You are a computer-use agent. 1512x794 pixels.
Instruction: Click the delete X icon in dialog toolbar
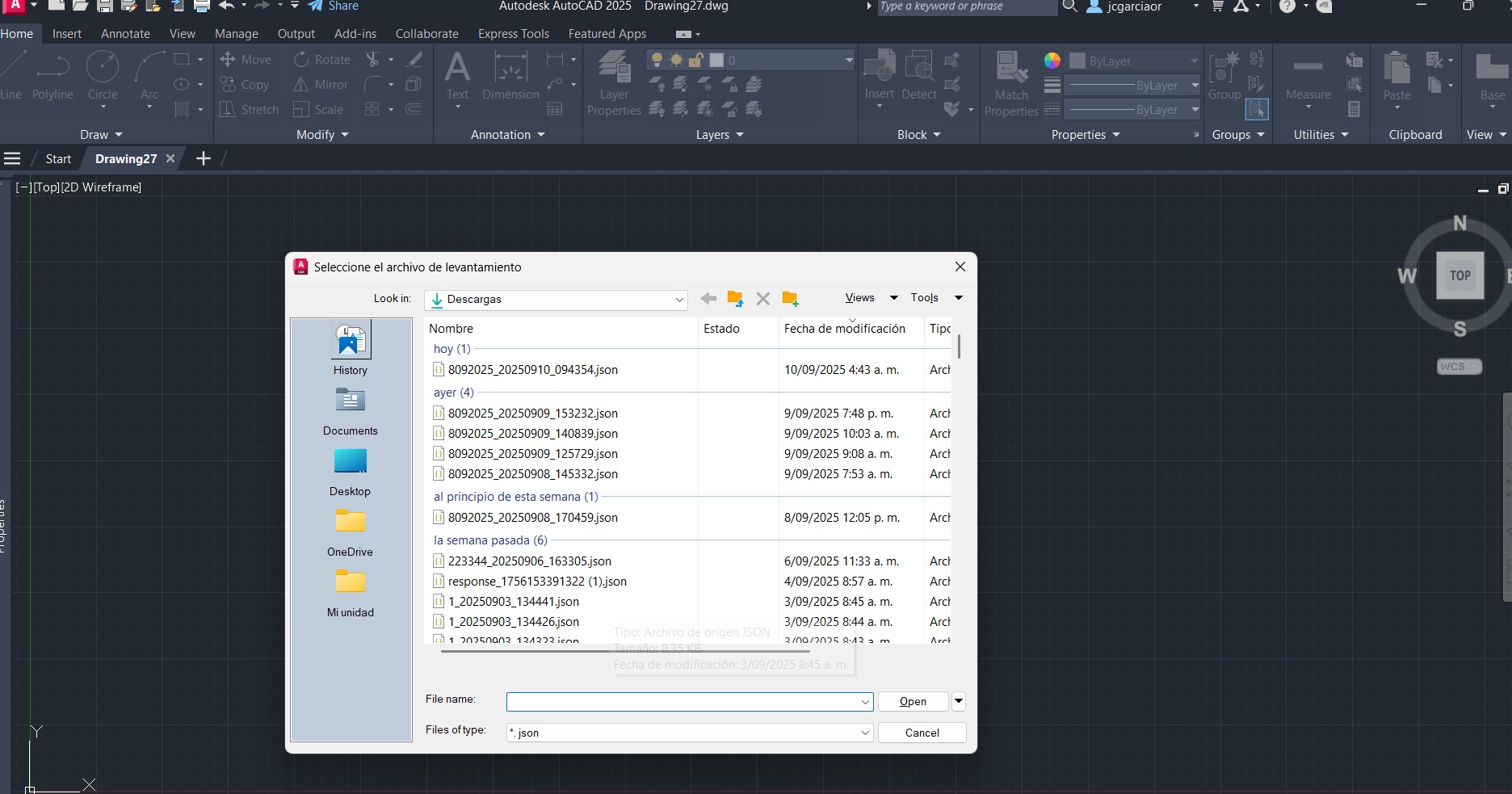point(762,299)
